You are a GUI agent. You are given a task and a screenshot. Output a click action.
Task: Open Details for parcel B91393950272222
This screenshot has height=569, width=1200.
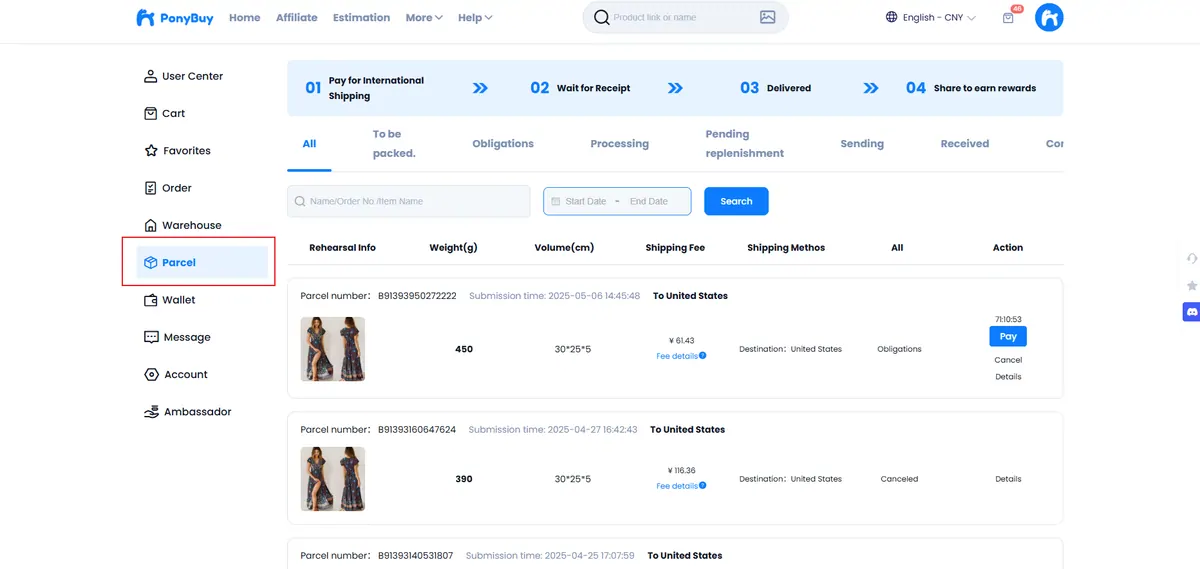coord(1008,377)
